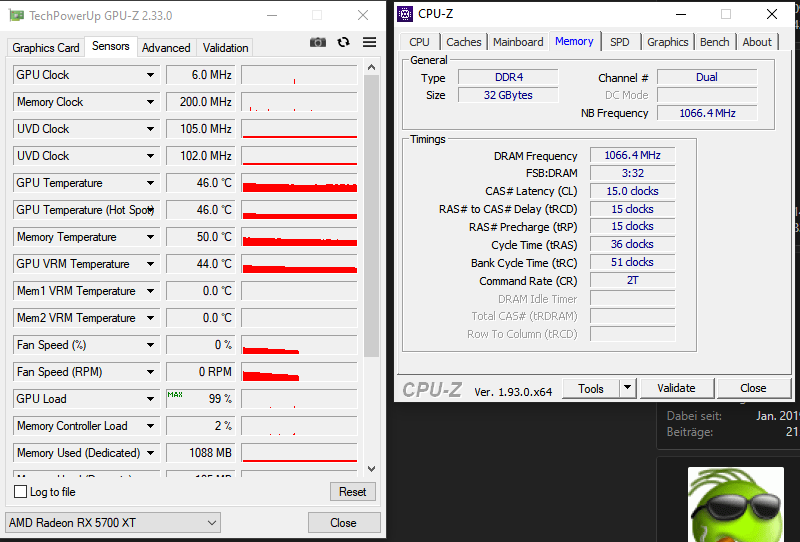Image resolution: width=800 pixels, height=542 pixels.
Task: Open the GPU Temperature sensor dropdown
Action: click(150, 183)
